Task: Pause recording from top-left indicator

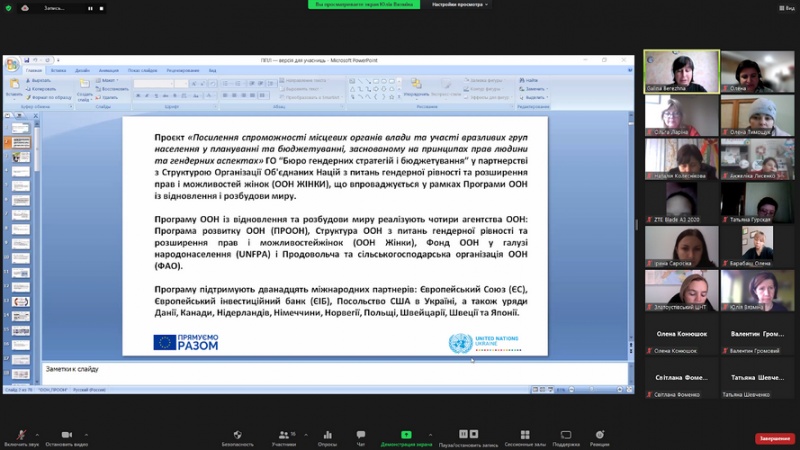Action: tap(90, 8)
